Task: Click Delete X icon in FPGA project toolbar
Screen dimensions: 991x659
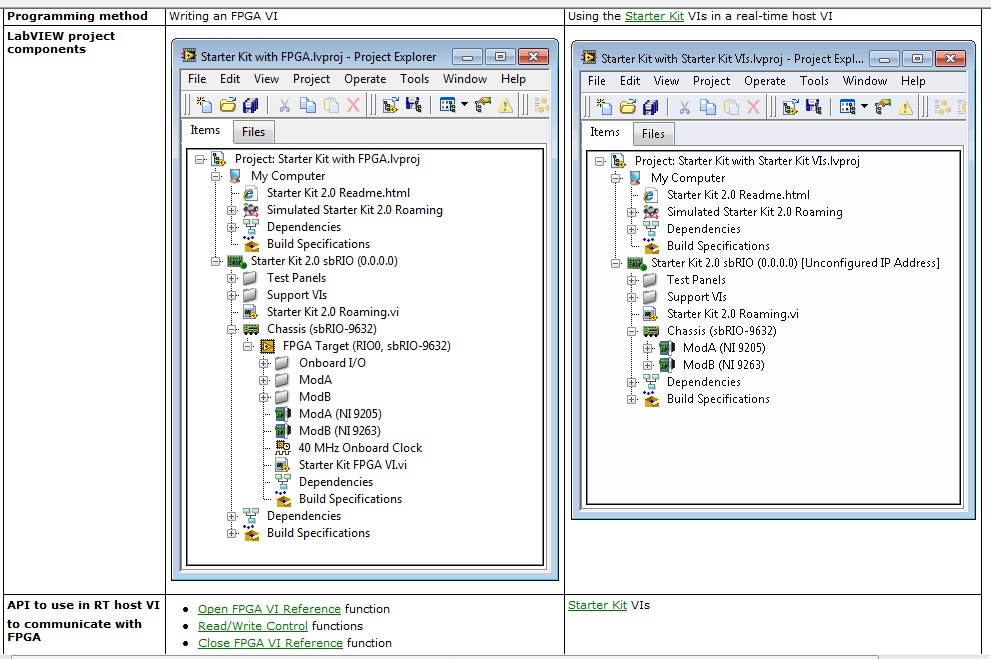Action: pyautogui.click(x=353, y=105)
